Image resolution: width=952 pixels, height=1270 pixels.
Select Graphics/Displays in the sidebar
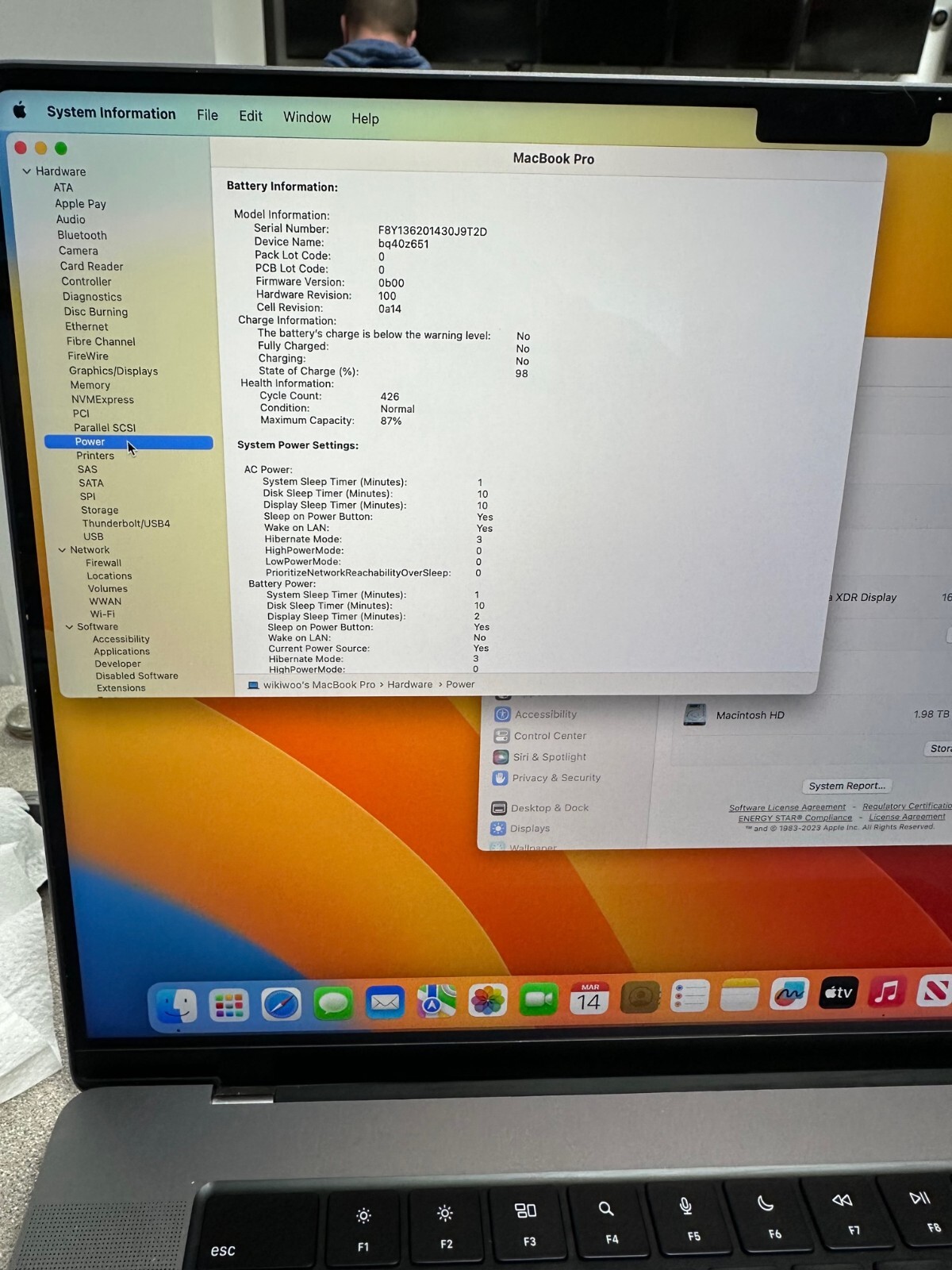[113, 371]
